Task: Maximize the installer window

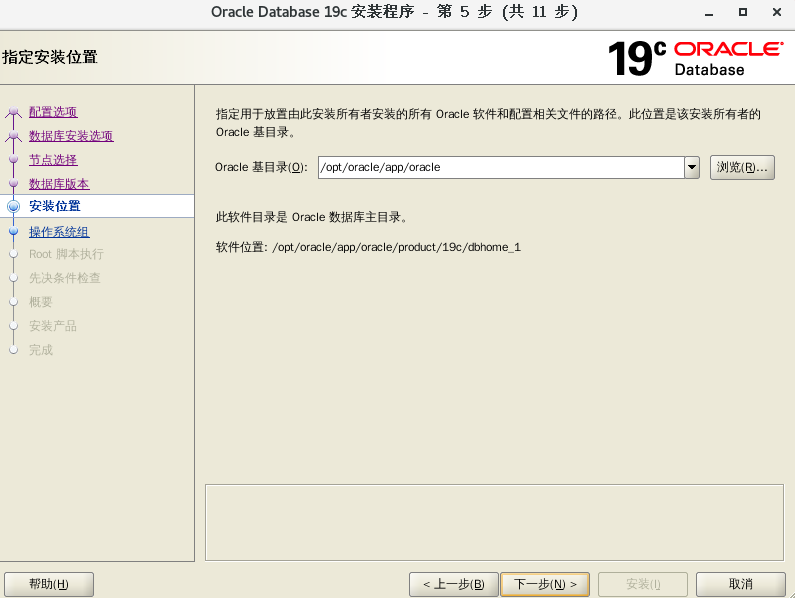Action: tap(743, 12)
